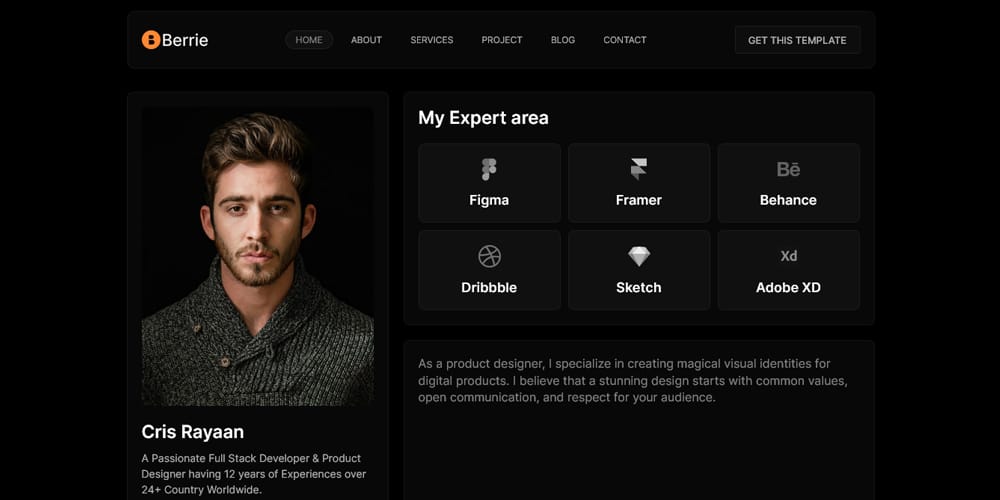Go to the About page
Image resolution: width=1000 pixels, height=500 pixels.
(x=366, y=40)
